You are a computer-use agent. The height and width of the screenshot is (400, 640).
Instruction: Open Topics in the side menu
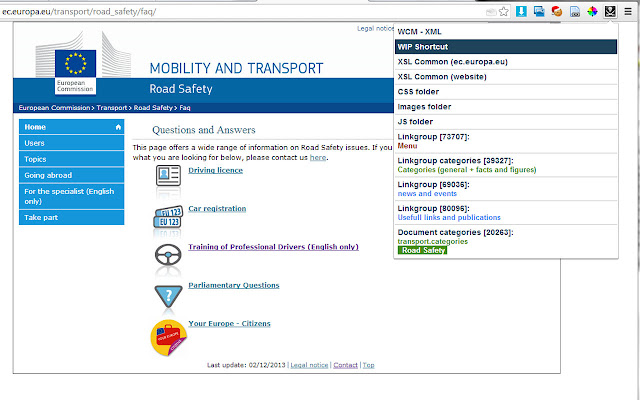(71, 159)
